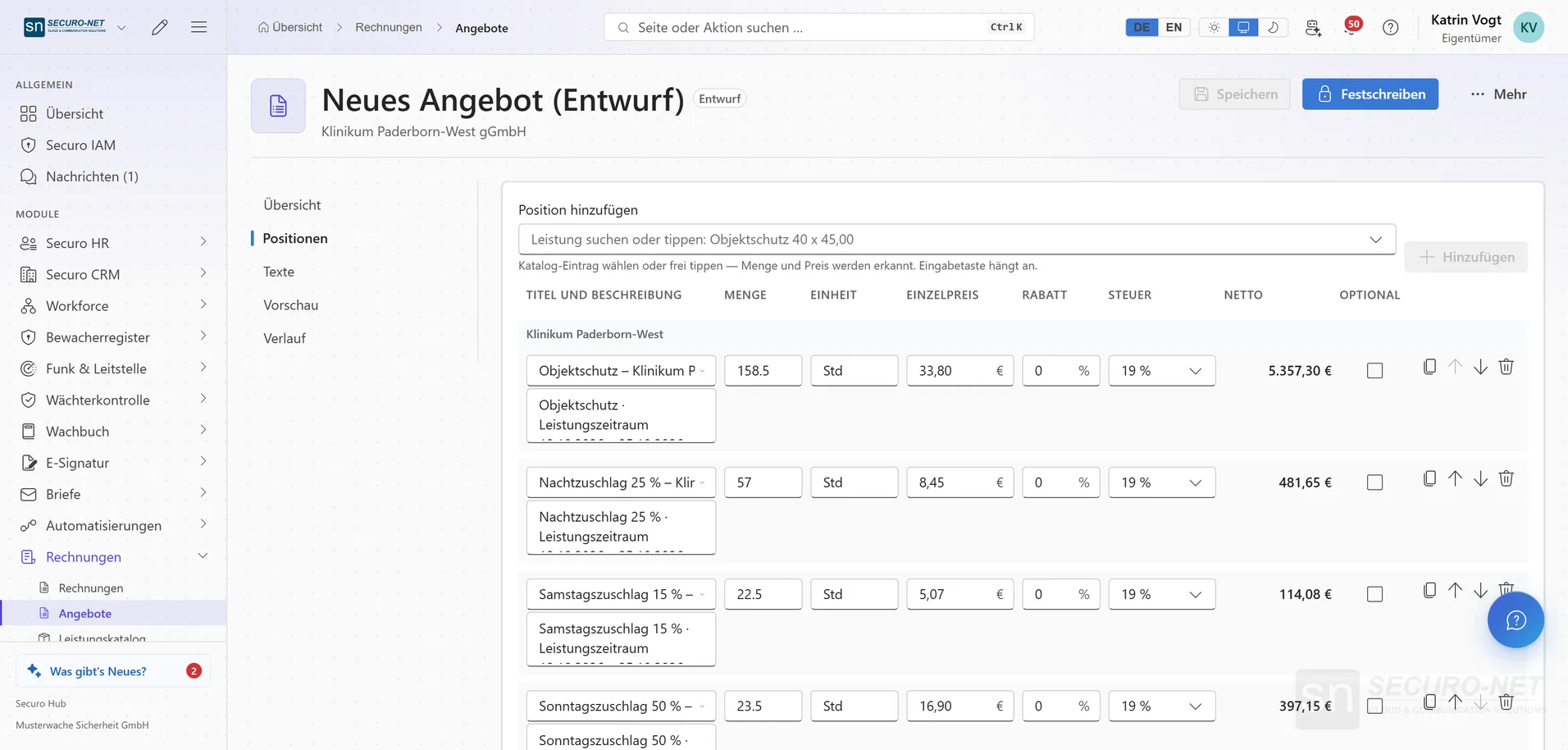Mark Samstagszuschlag position as optional
Screen dimensions: 1568x750
1375,594
